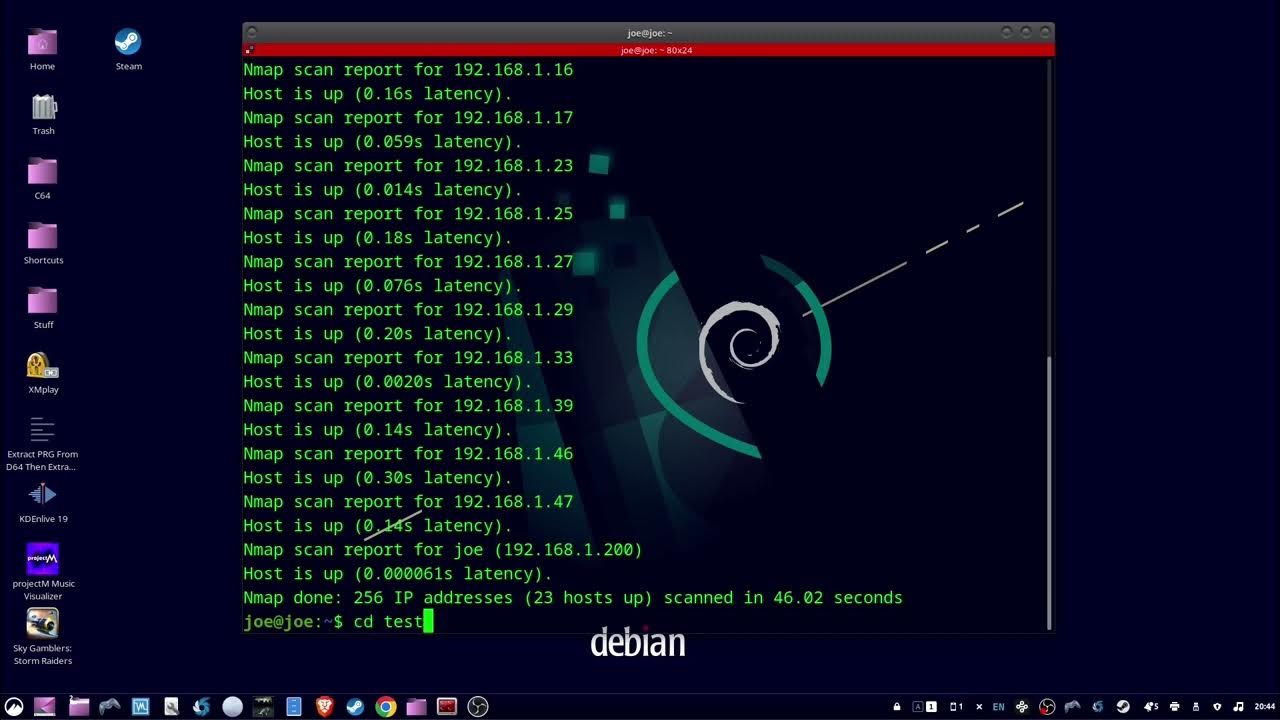Click the second purple folder taskbar icon
The width and height of the screenshot is (1280, 720).
point(416,706)
